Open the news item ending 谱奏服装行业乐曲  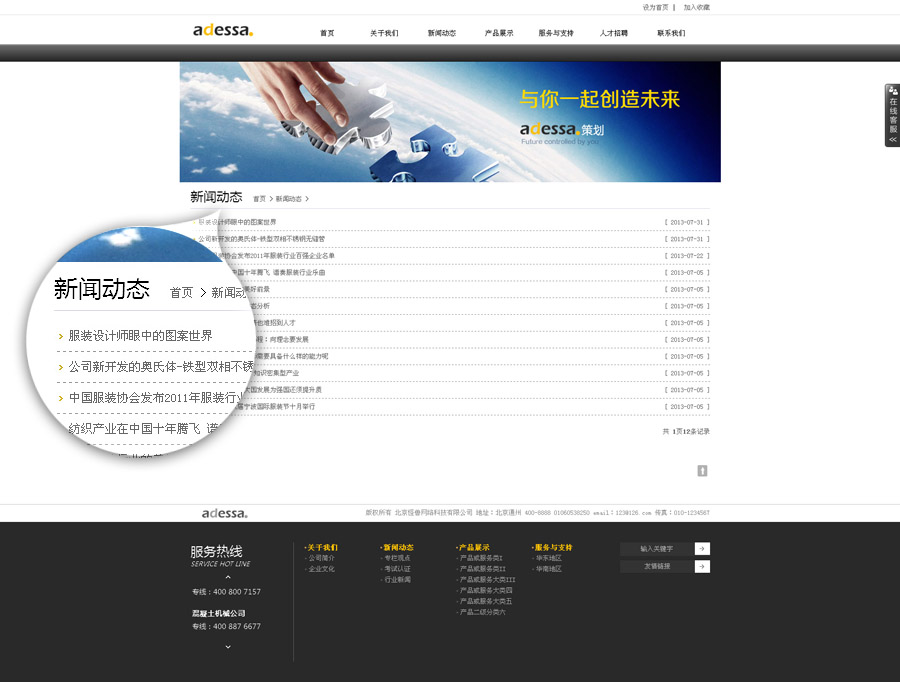[x=278, y=272]
